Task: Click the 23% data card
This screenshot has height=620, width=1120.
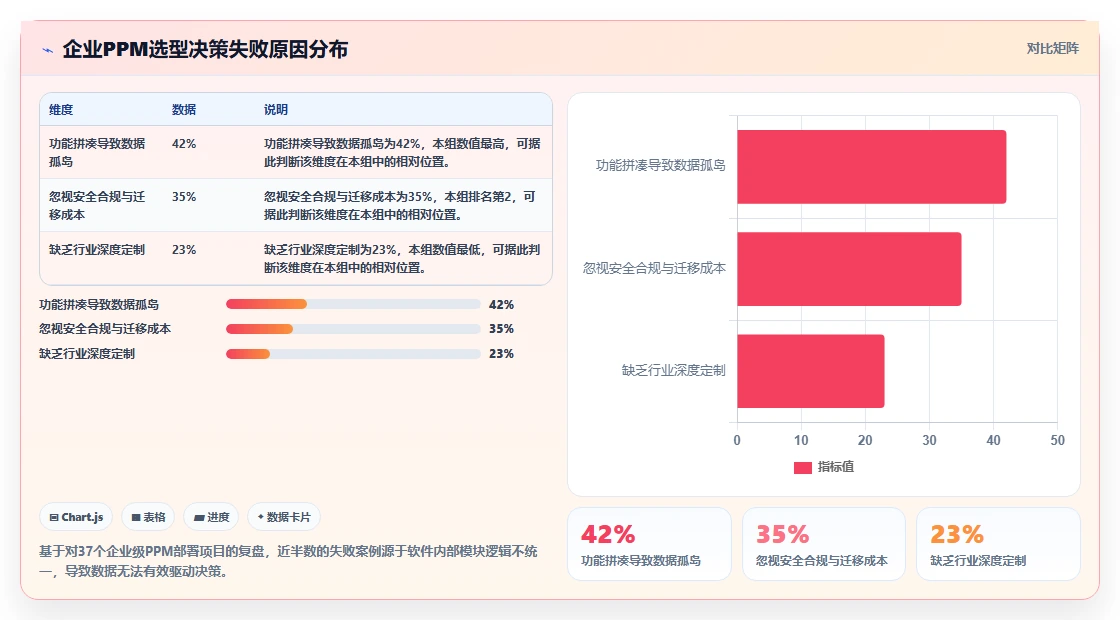Action: [x=998, y=544]
